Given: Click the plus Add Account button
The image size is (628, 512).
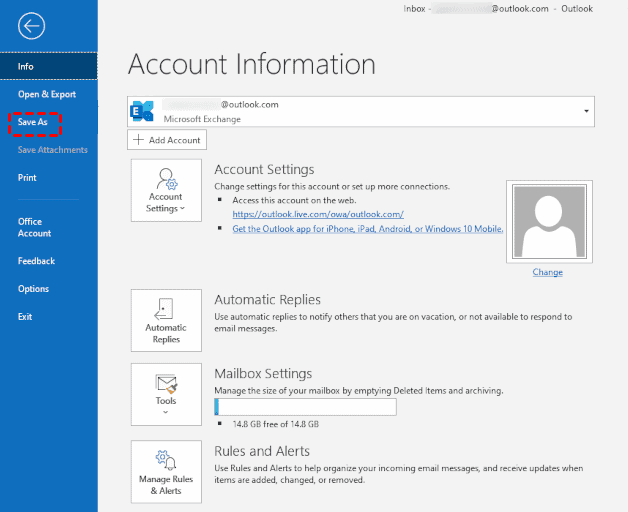Looking at the screenshot, I should click(167, 140).
